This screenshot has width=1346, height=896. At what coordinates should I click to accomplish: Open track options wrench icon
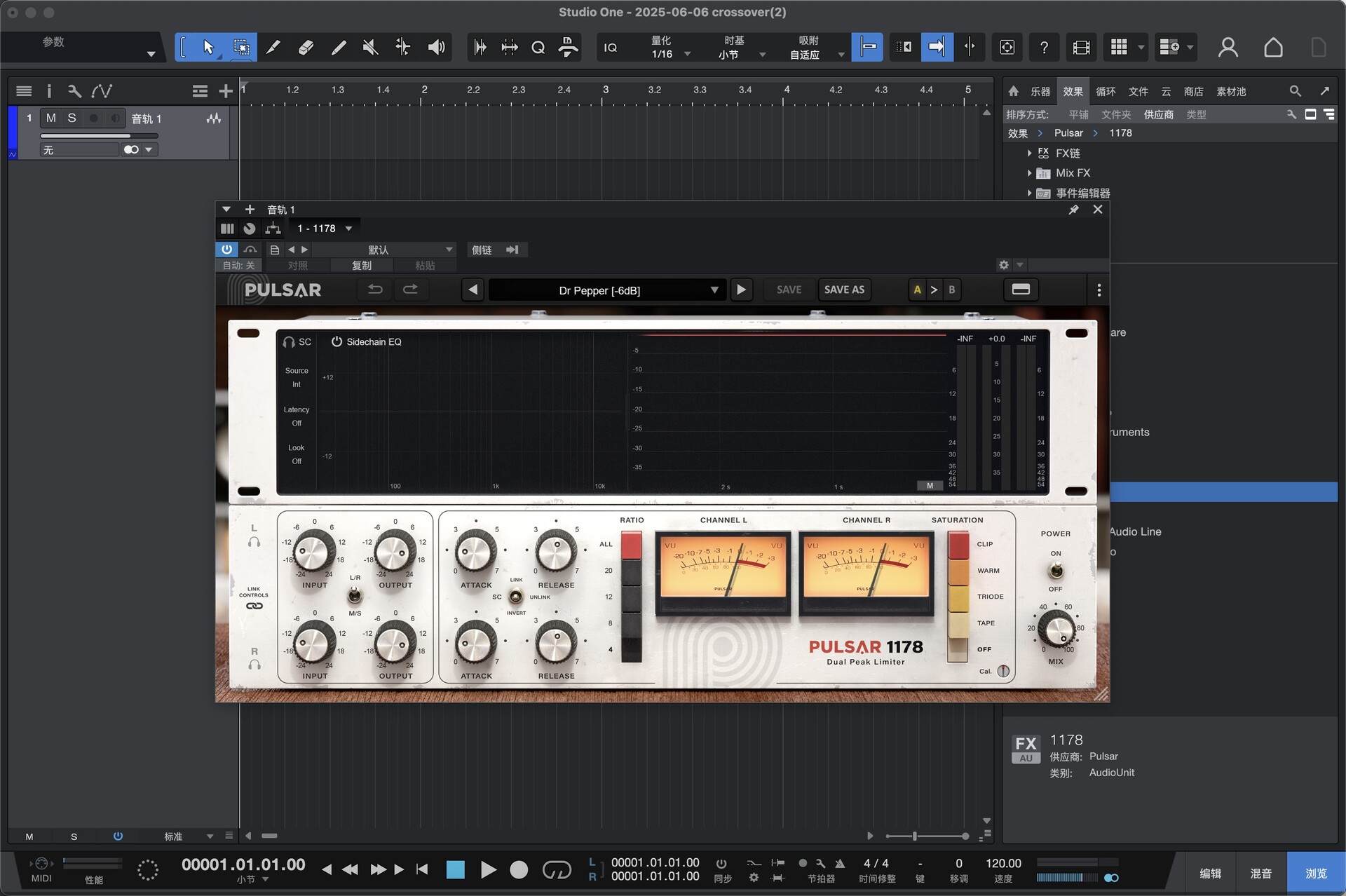[x=74, y=91]
